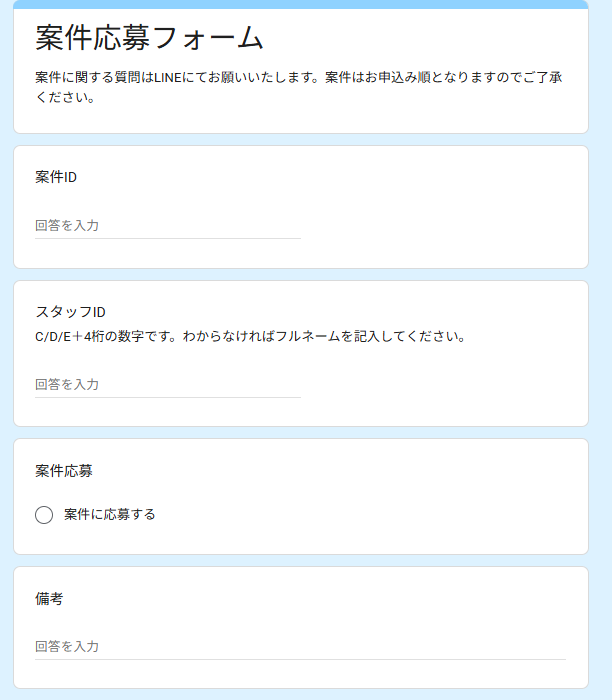Click the 案件ID answer input field
The image size is (612, 700).
[167, 226]
